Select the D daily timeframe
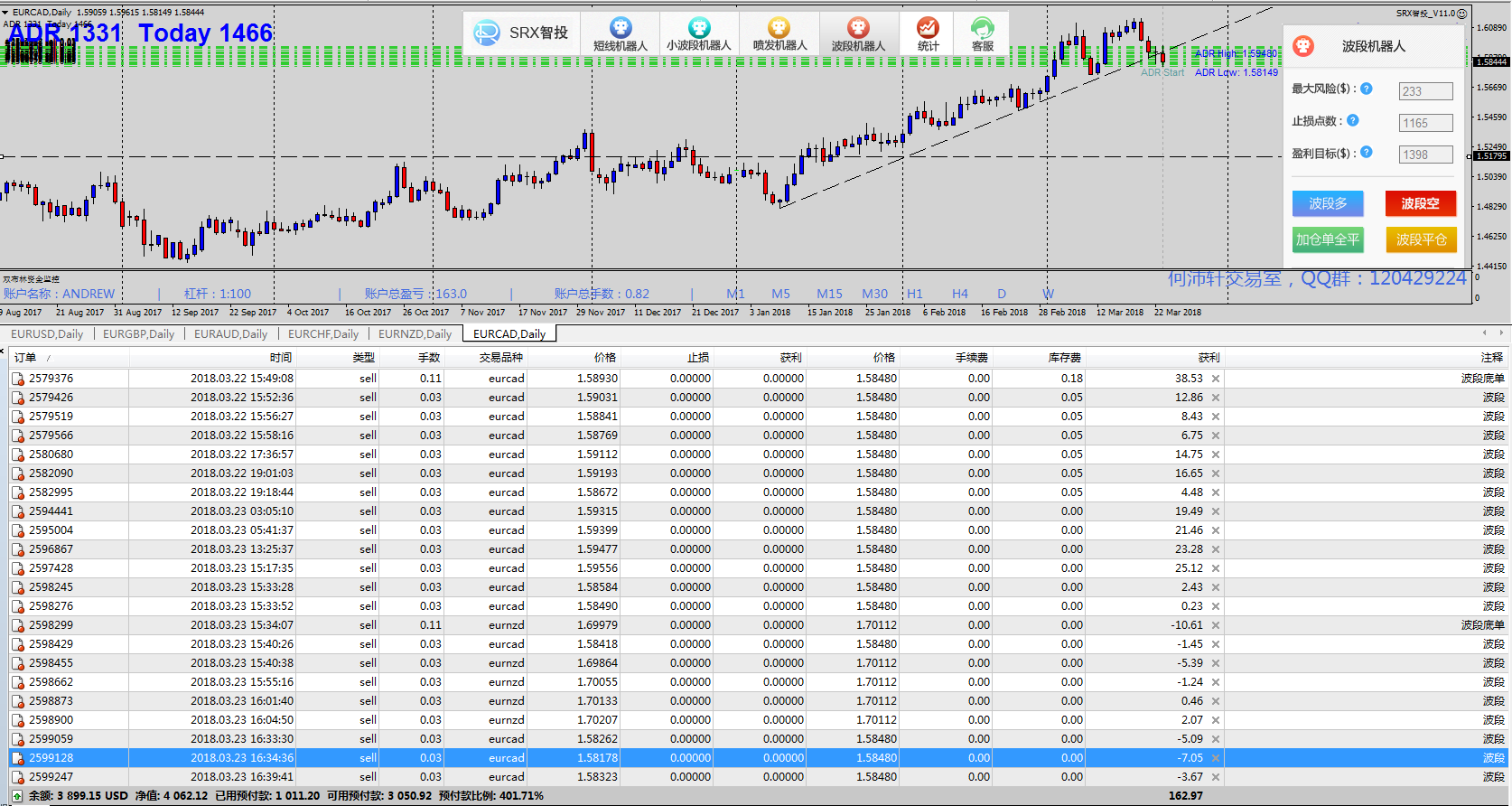This screenshot has height=806, width=1512. pos(1002,294)
